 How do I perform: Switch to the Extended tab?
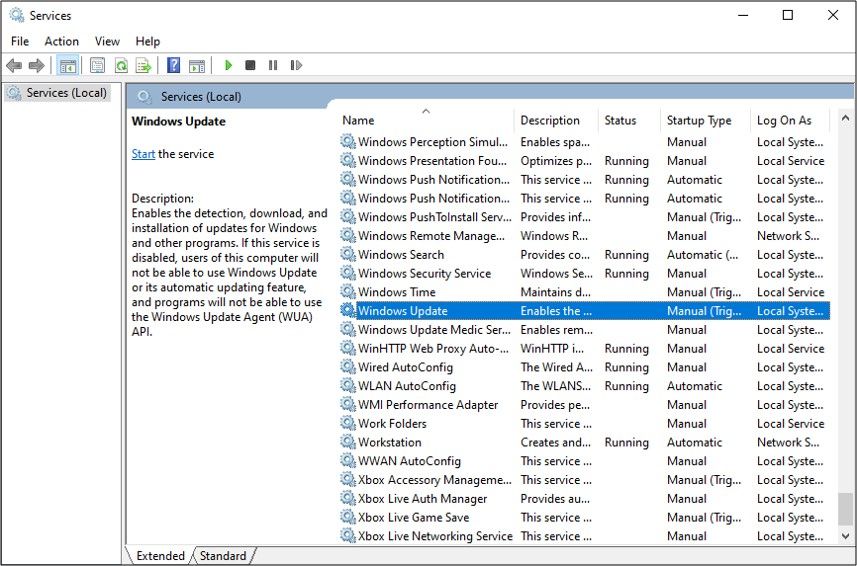(160, 556)
